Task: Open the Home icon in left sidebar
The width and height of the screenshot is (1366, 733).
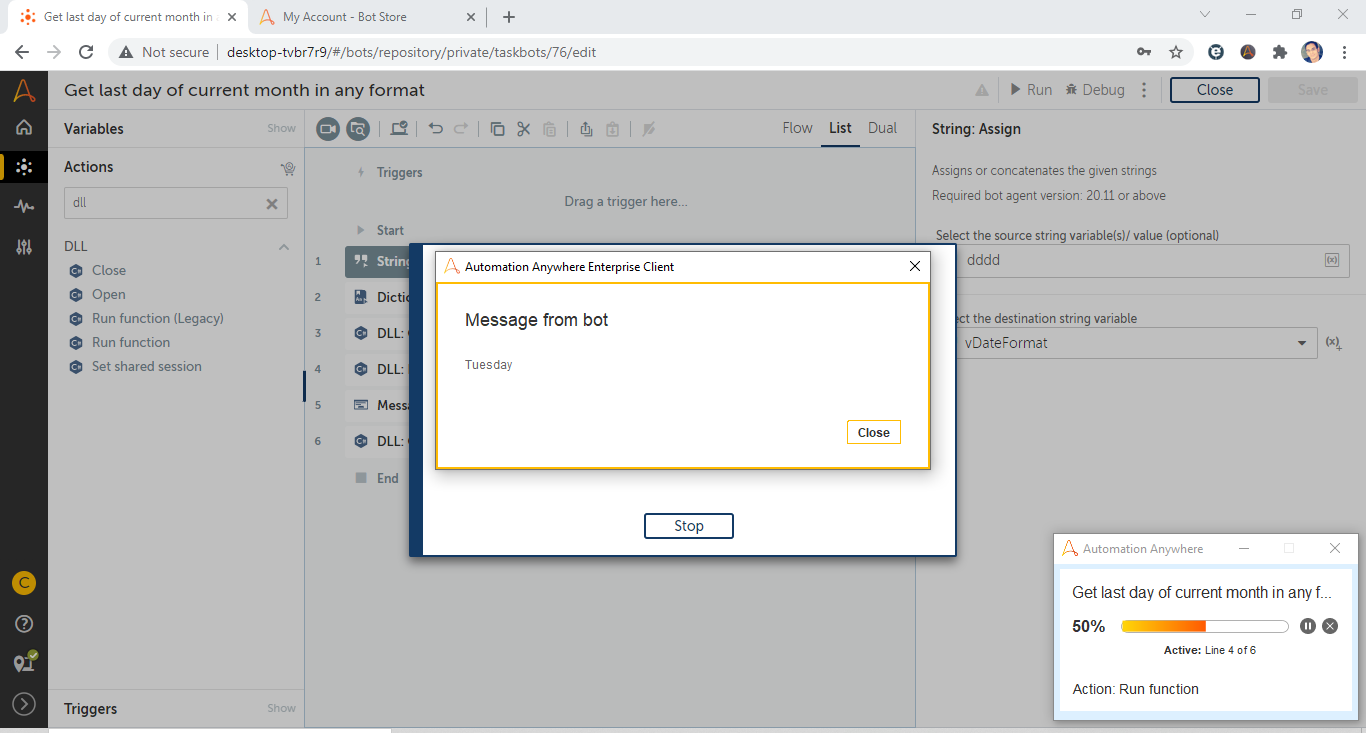Action: point(24,127)
